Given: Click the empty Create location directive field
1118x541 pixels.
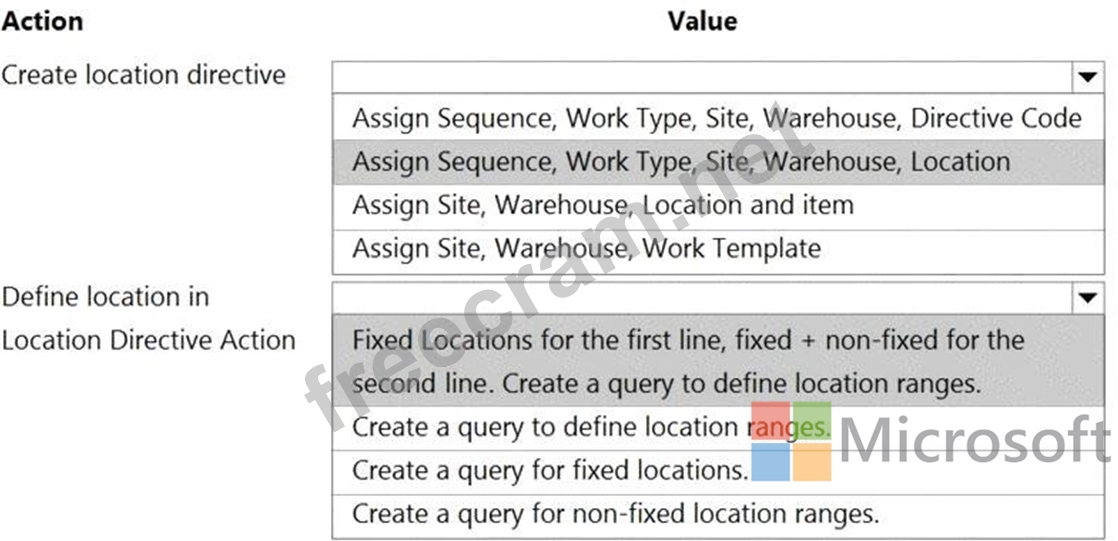Looking at the screenshot, I should point(700,76).
